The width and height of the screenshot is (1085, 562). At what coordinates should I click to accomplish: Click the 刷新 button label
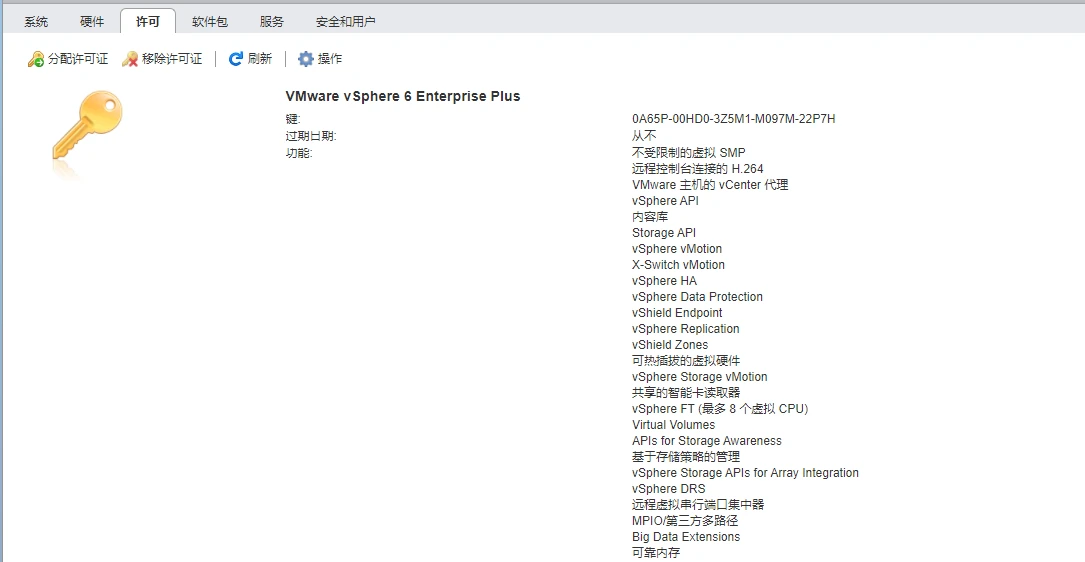(x=259, y=59)
